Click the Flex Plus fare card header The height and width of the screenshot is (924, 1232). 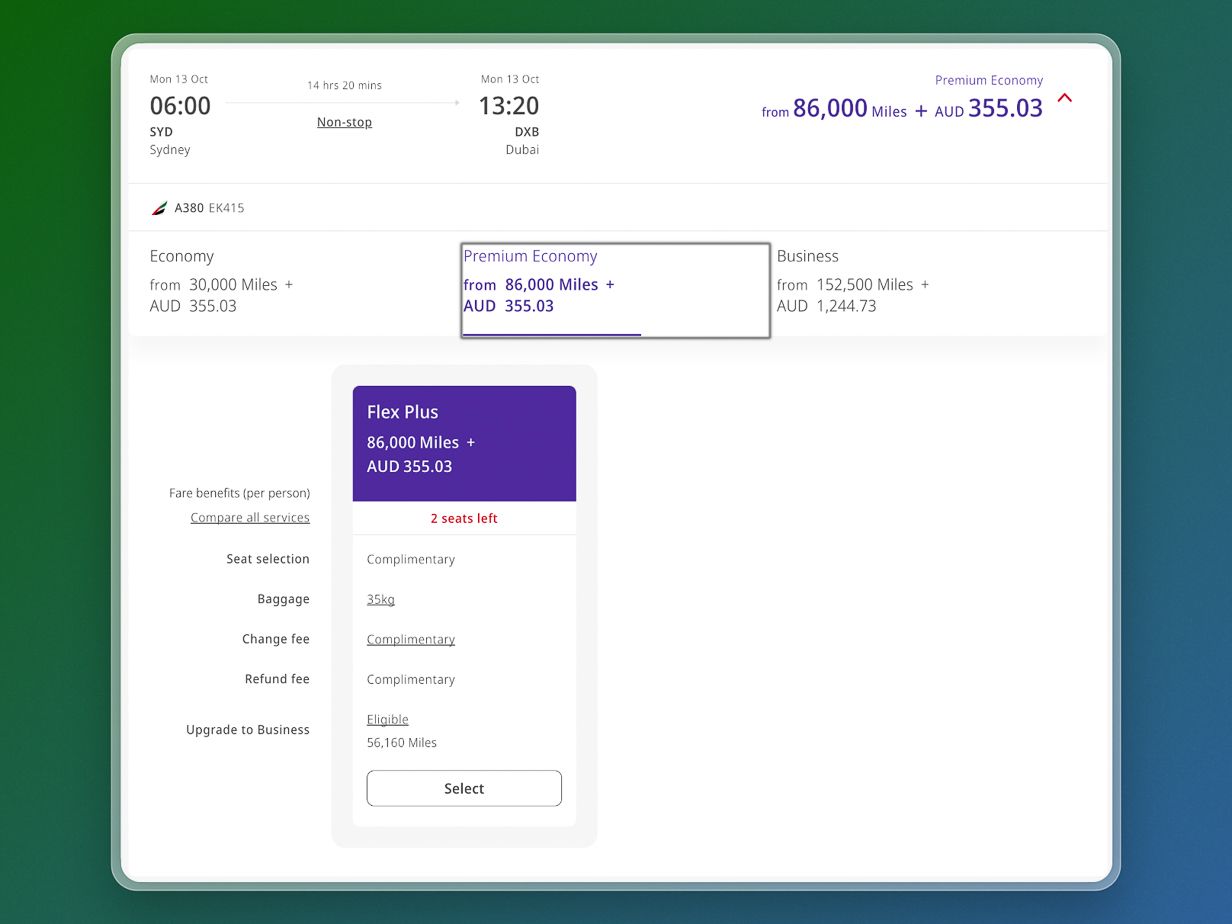pos(464,443)
